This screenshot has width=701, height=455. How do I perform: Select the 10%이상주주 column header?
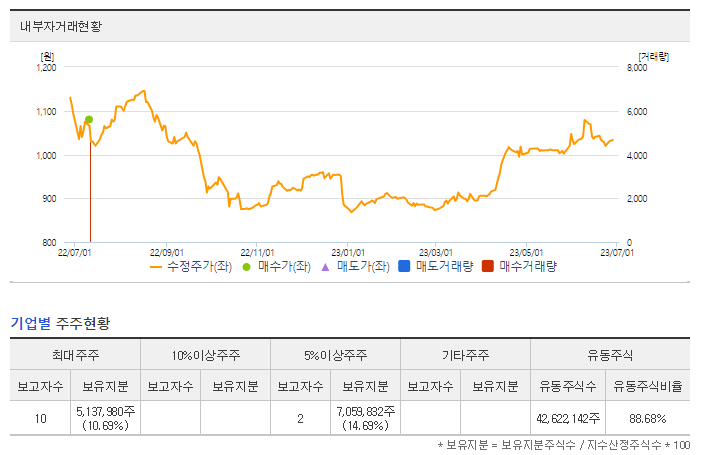click(206, 355)
